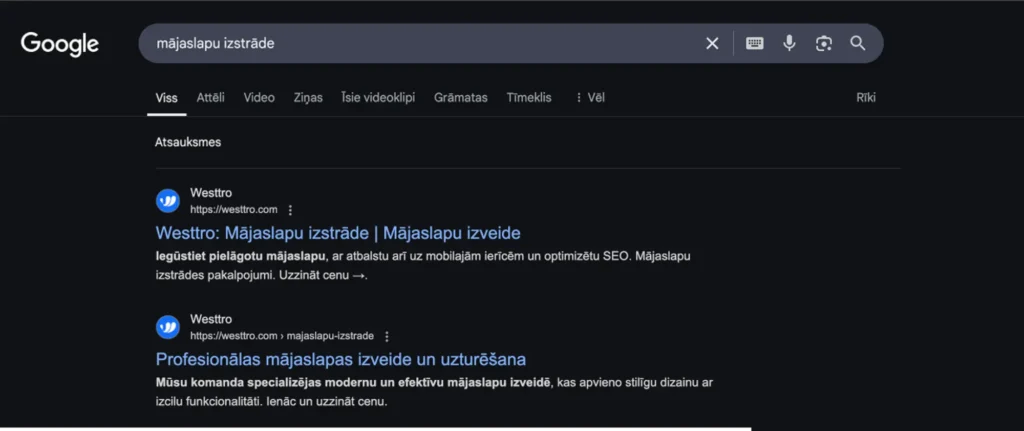
Task: Switch to the Video tab
Action: click(x=259, y=98)
